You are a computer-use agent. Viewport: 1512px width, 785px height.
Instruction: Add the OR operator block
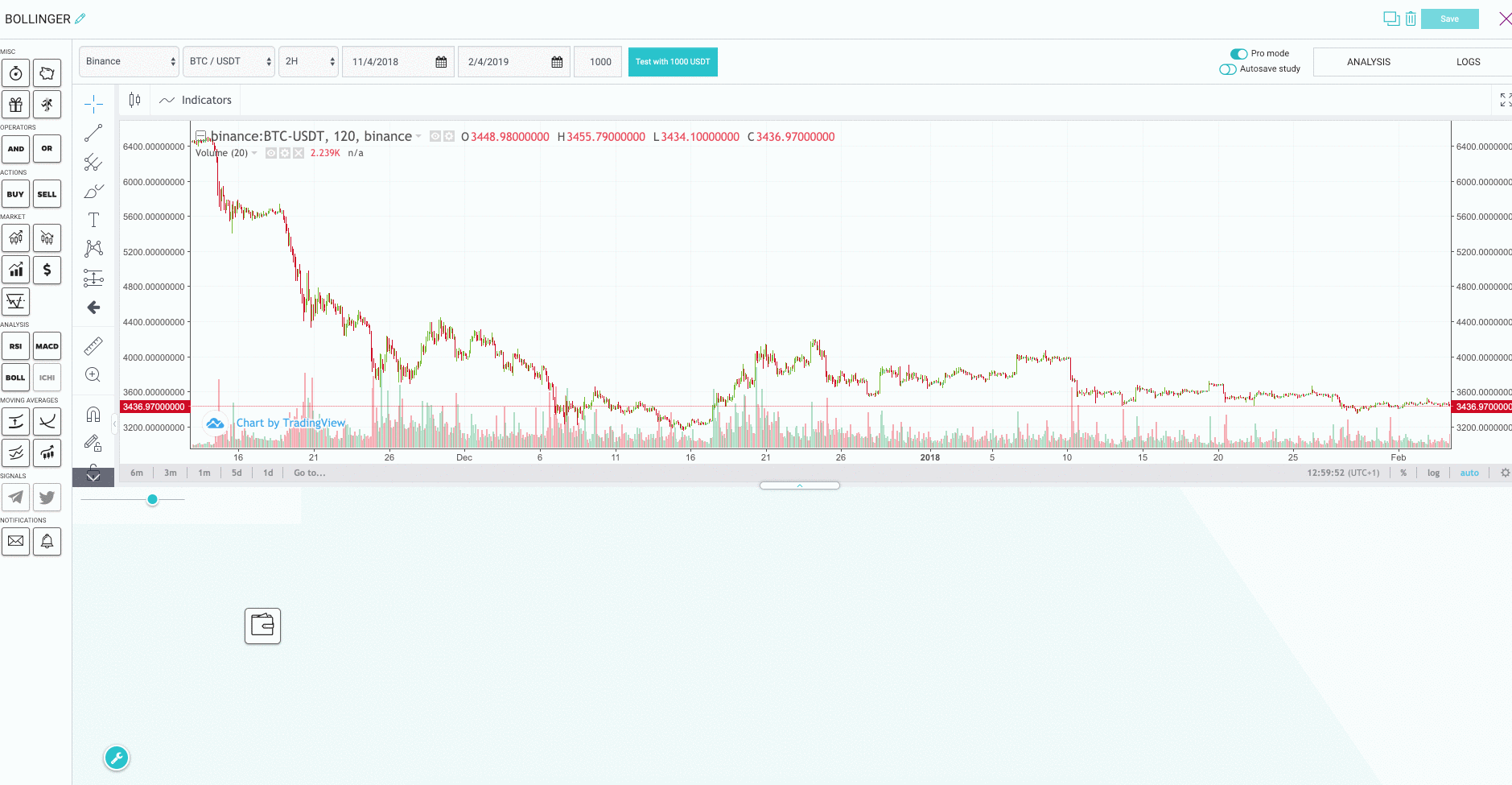[47, 149]
